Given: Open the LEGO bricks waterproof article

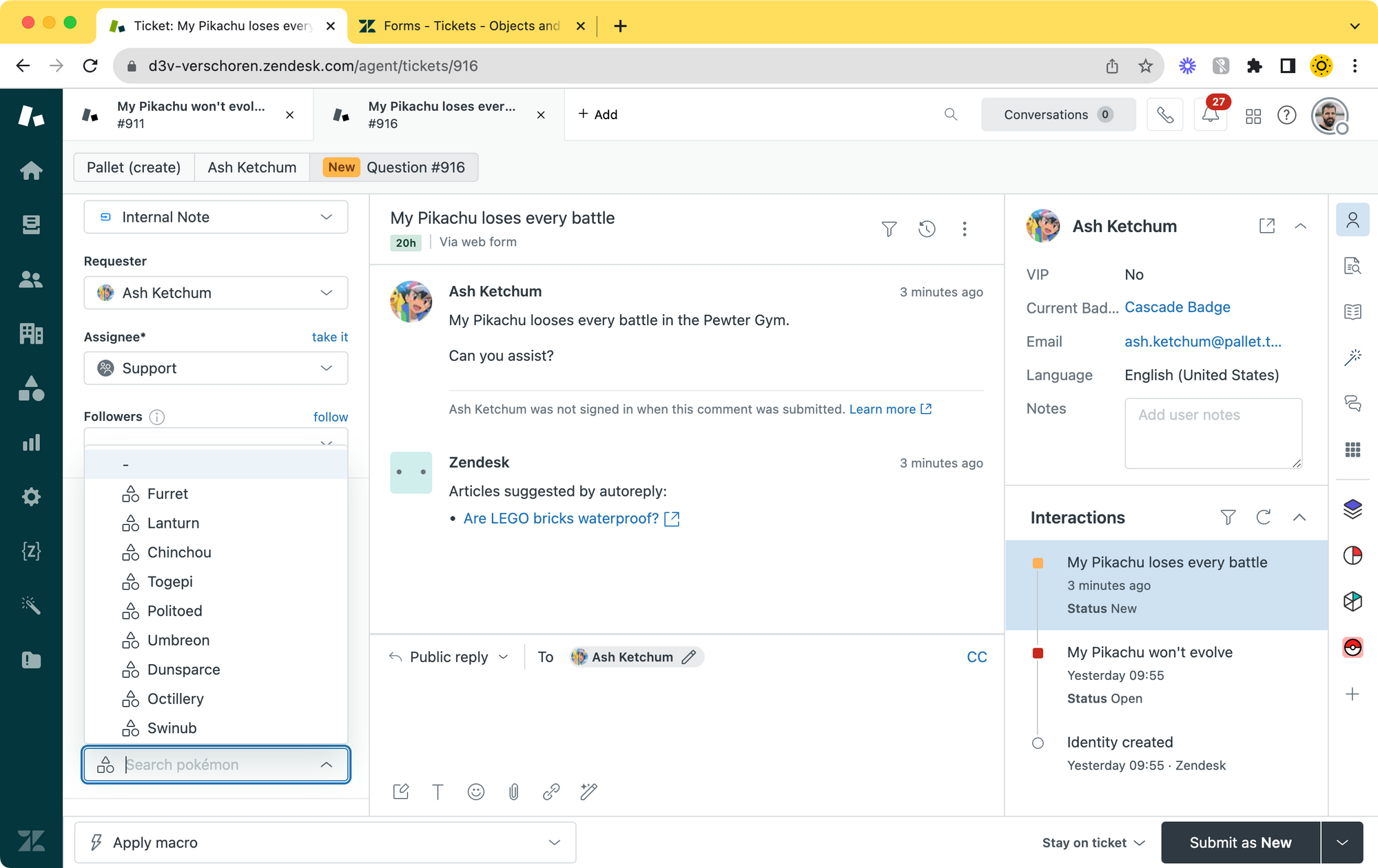Looking at the screenshot, I should (x=561, y=519).
